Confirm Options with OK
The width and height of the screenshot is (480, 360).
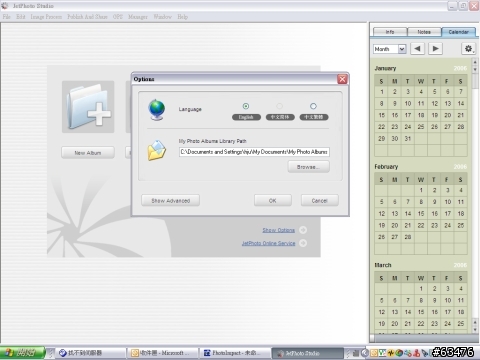273,201
